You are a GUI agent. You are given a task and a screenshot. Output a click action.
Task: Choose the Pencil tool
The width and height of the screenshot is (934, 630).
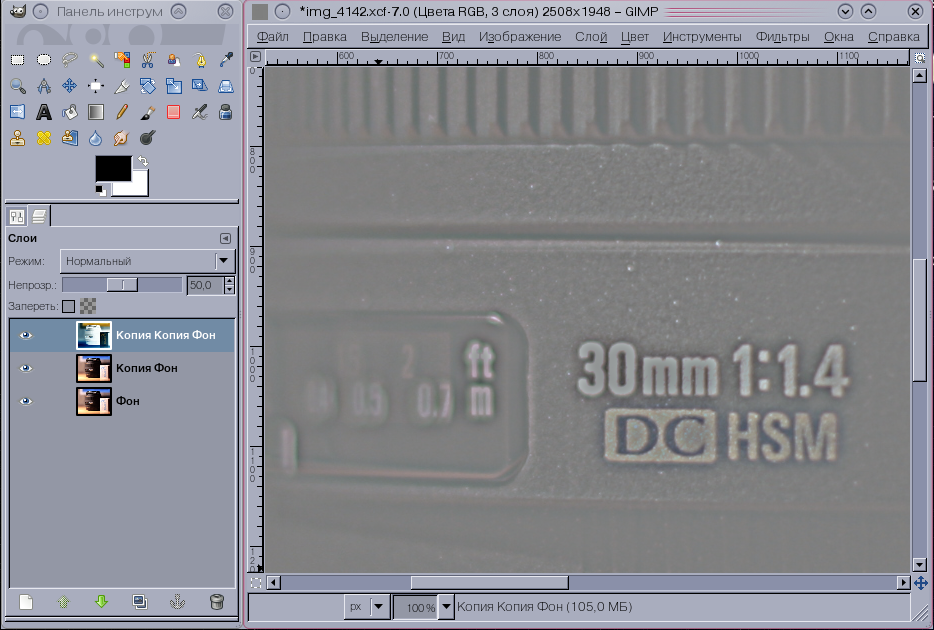pyautogui.click(x=122, y=112)
